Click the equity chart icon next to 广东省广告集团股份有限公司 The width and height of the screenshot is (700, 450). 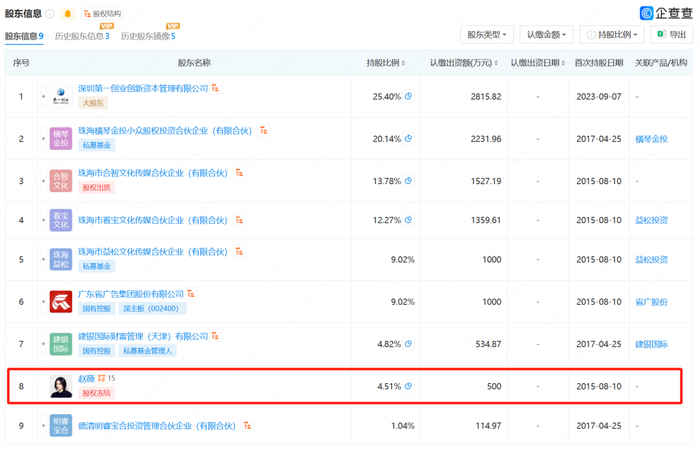point(191,293)
